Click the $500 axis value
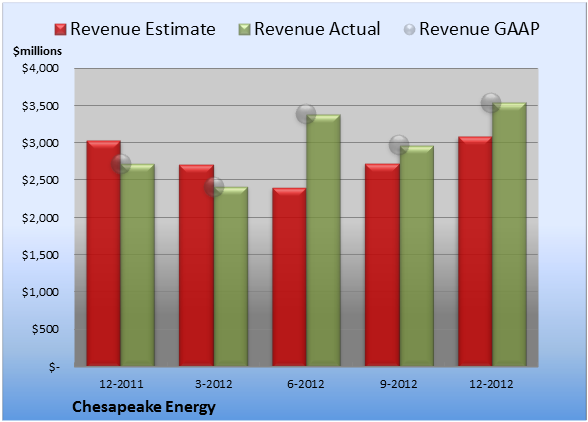The height and width of the screenshot is (422, 588). point(45,329)
